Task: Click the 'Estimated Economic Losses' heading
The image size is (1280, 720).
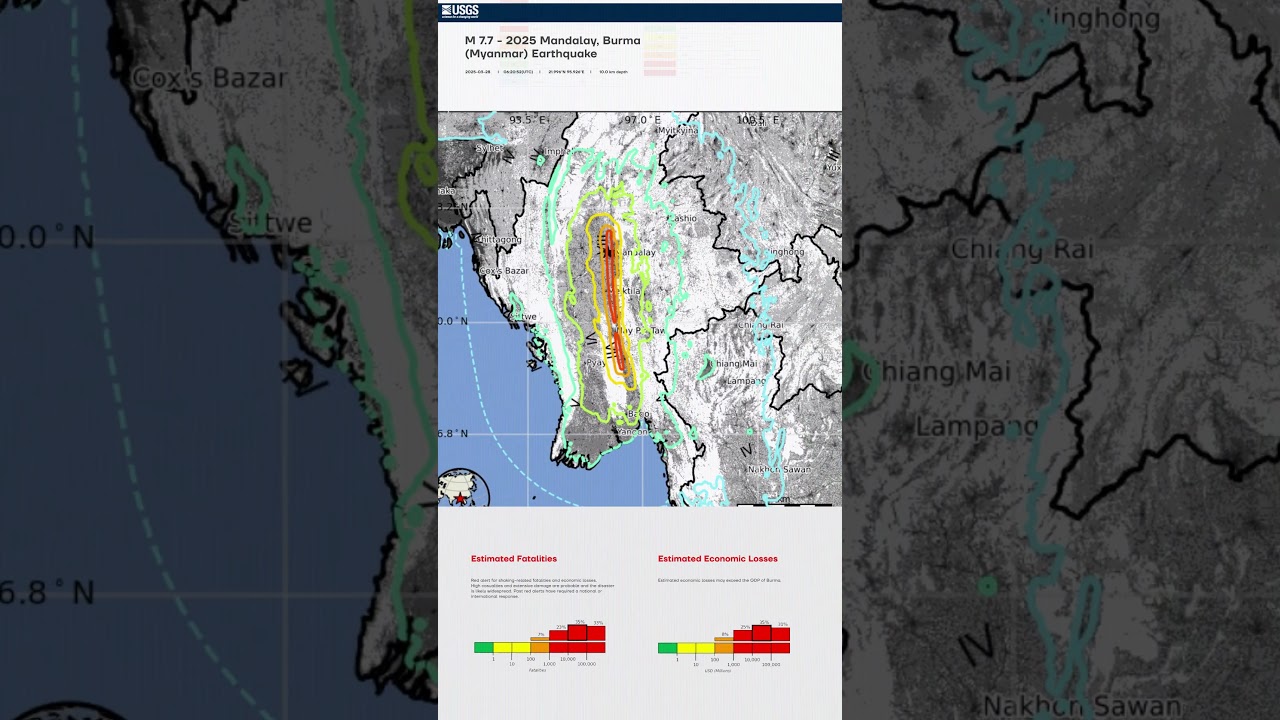Action: pyautogui.click(x=718, y=559)
